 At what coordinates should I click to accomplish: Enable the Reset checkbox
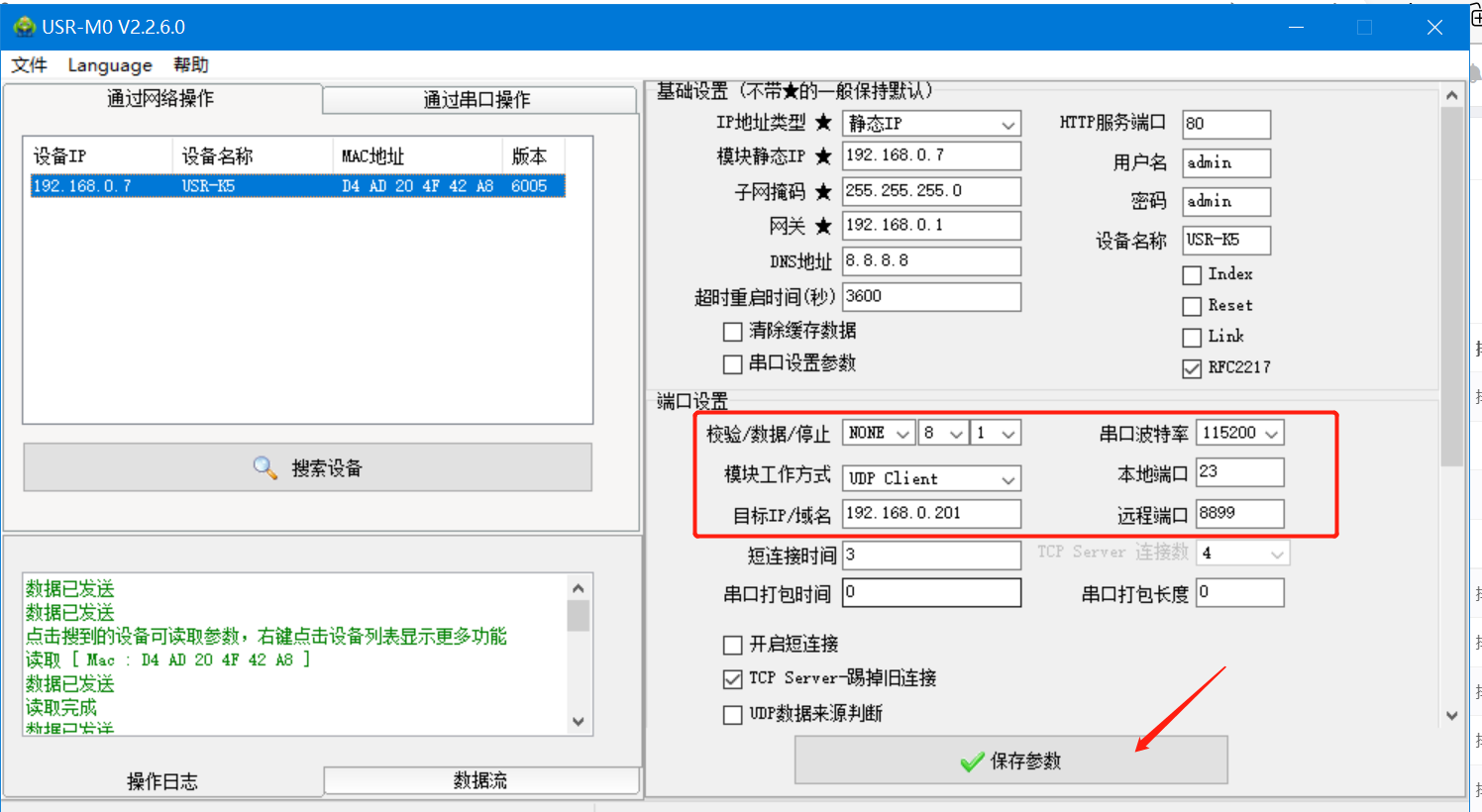[1192, 306]
